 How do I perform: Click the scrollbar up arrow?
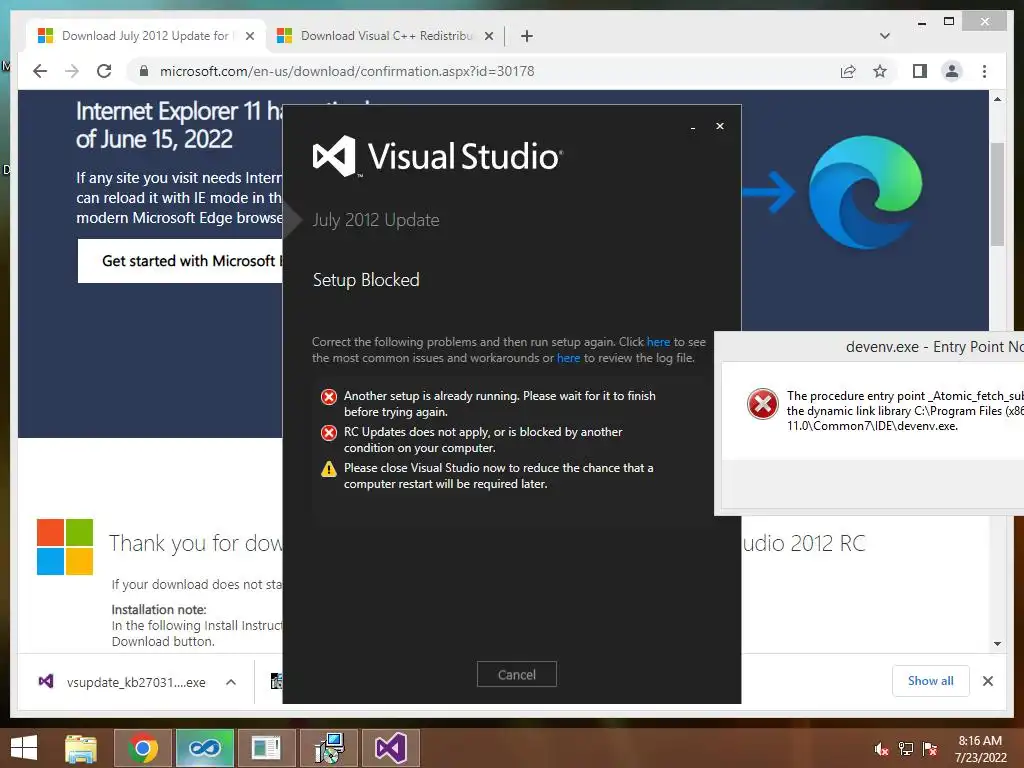997,99
